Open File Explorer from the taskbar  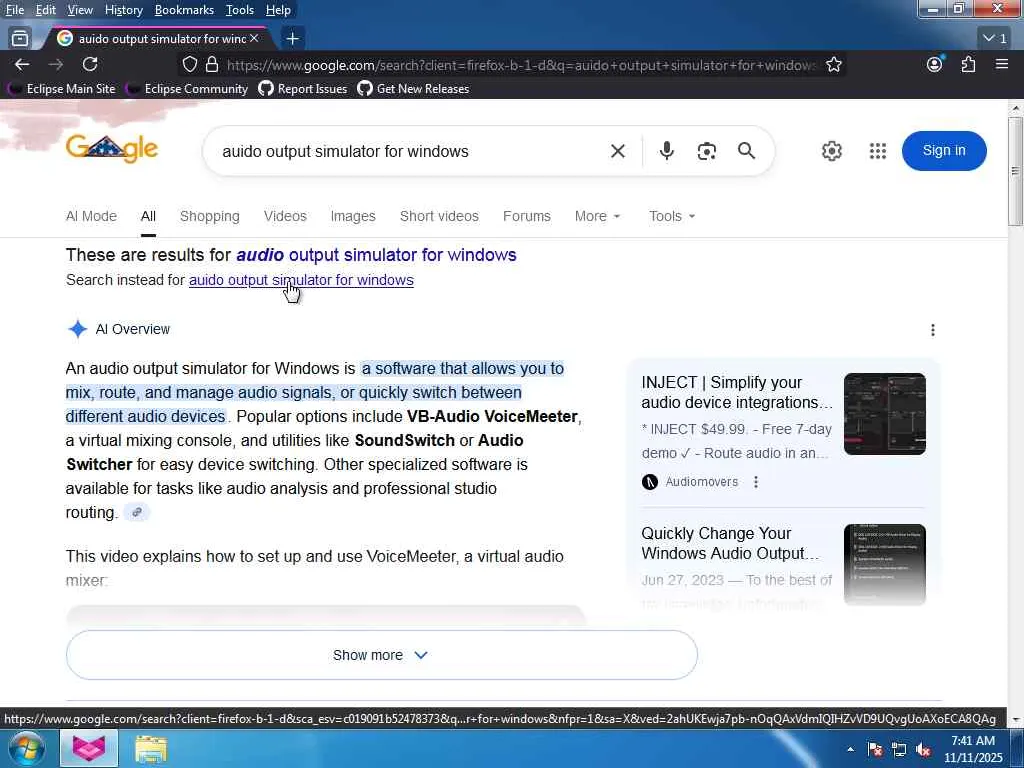click(151, 749)
